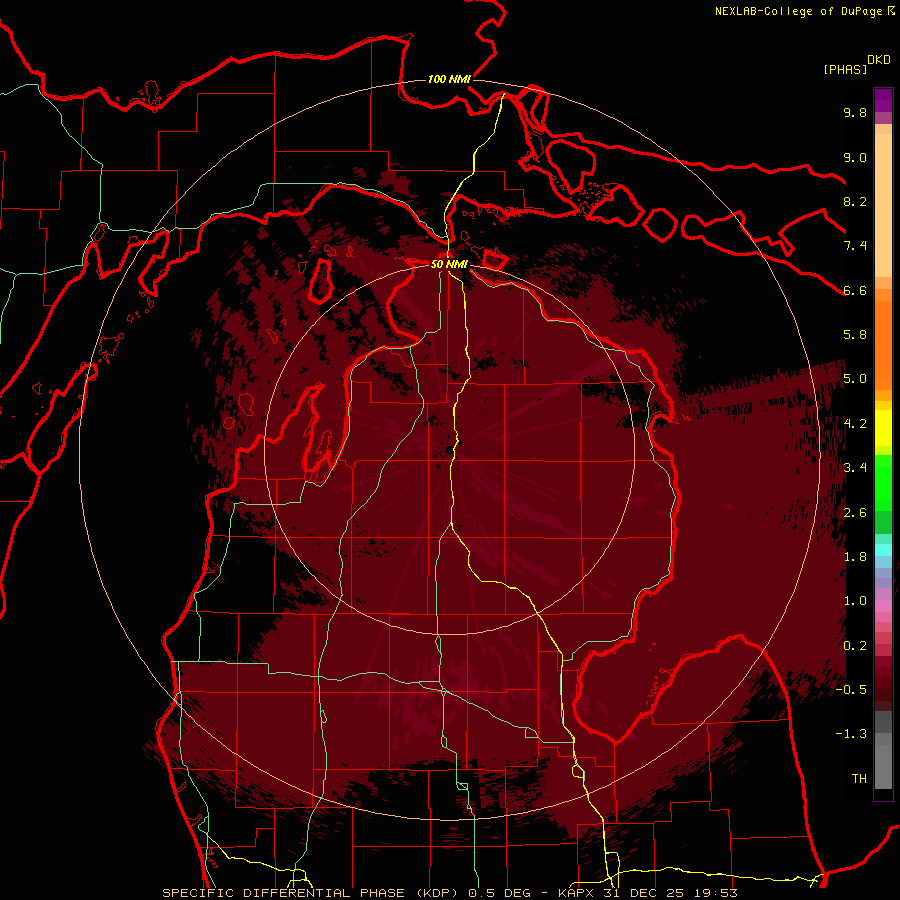The width and height of the screenshot is (900, 900).
Task: Click the -0.5 legend value
Action: tap(851, 690)
